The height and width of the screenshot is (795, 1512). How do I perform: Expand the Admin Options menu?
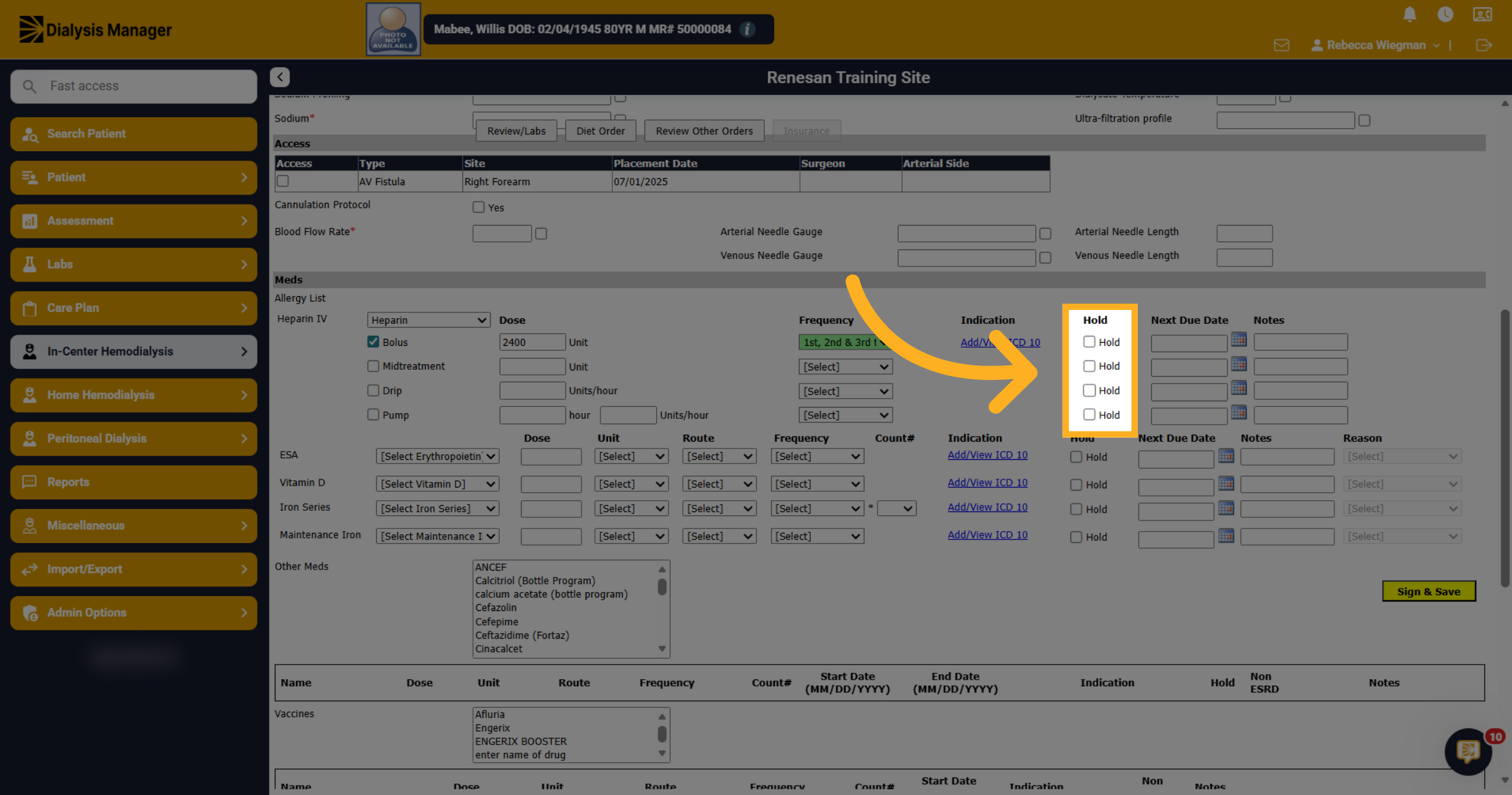(x=134, y=612)
